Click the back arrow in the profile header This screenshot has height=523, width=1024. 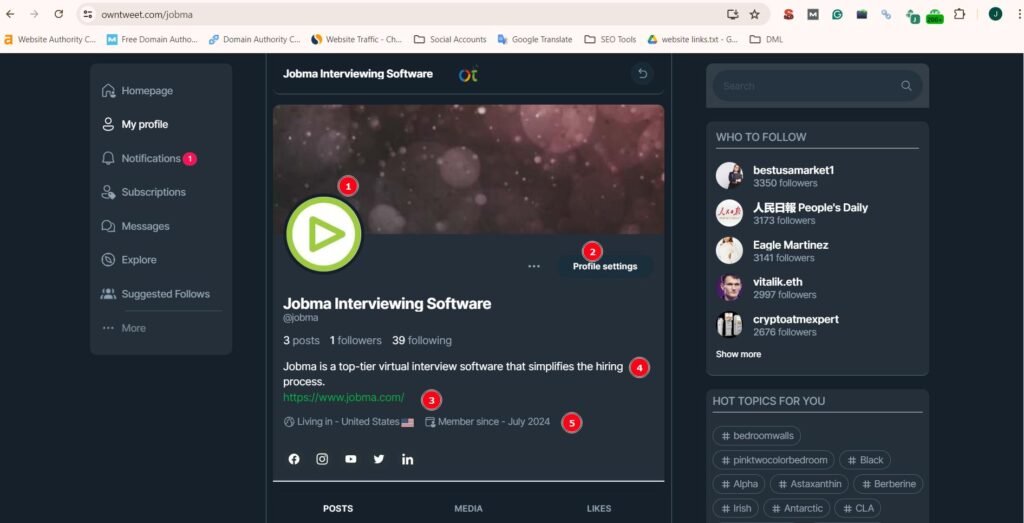(x=643, y=74)
